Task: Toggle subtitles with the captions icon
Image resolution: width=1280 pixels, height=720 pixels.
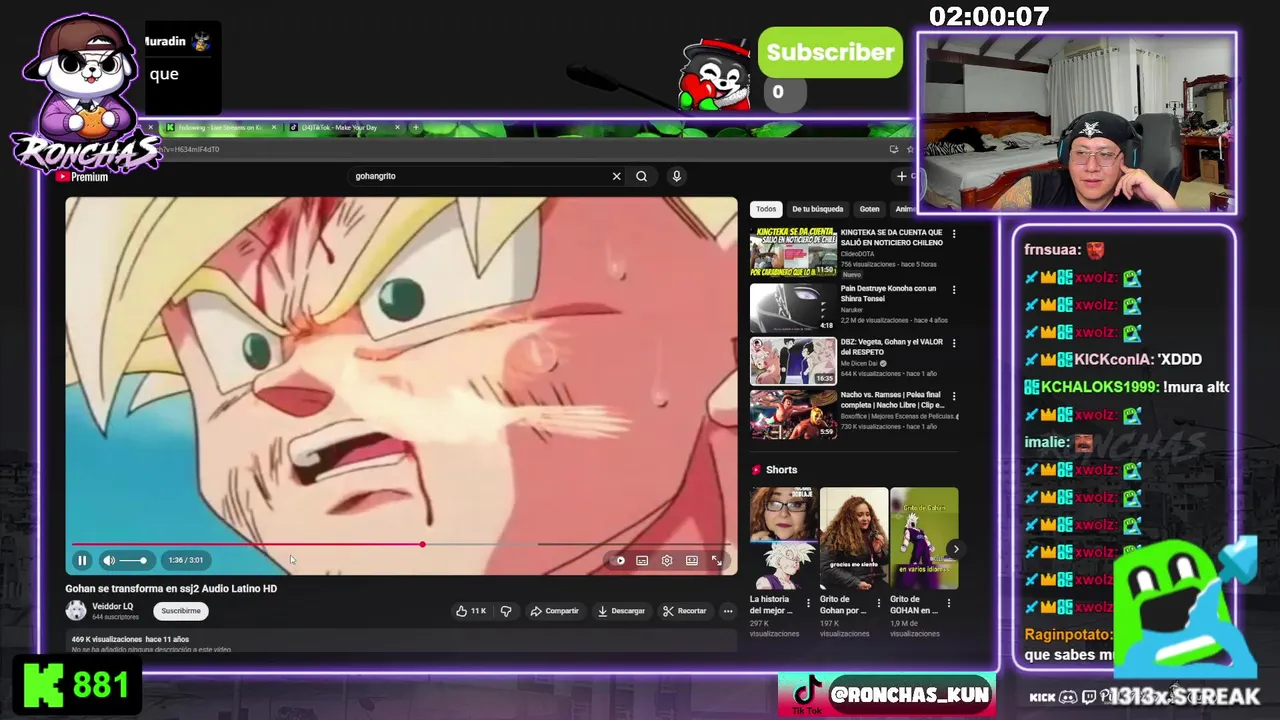Action: [642, 560]
